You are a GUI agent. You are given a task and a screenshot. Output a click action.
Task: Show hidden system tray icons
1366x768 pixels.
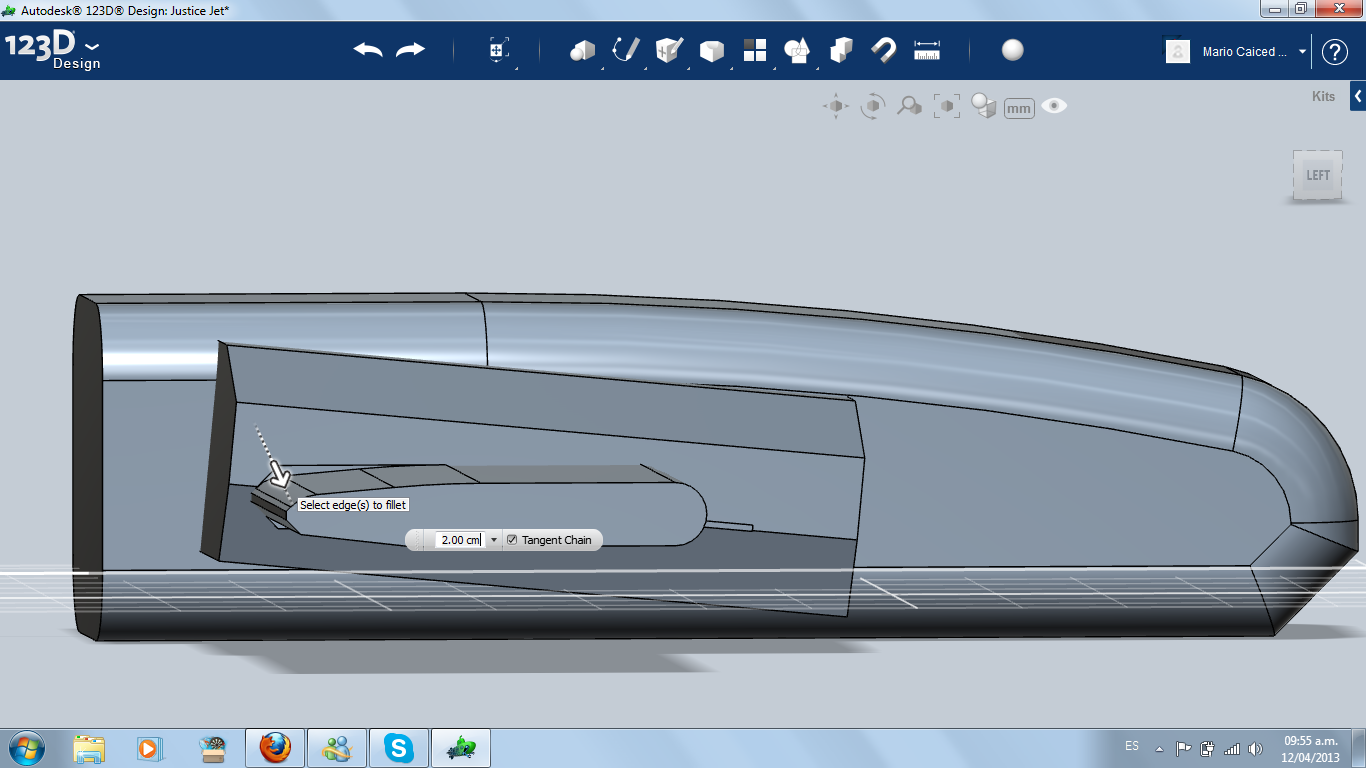coord(1159,748)
